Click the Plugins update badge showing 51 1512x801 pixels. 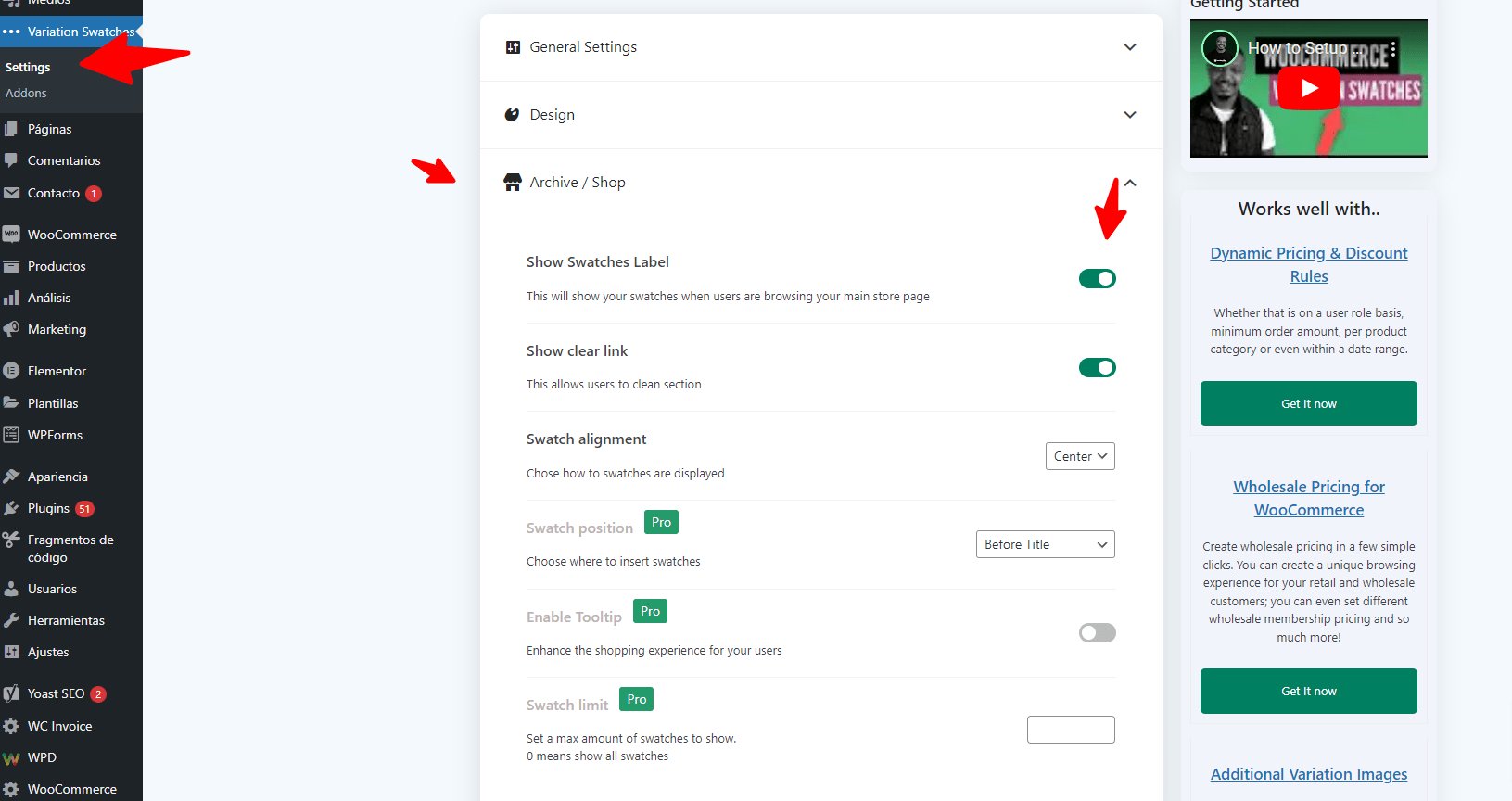(x=84, y=509)
